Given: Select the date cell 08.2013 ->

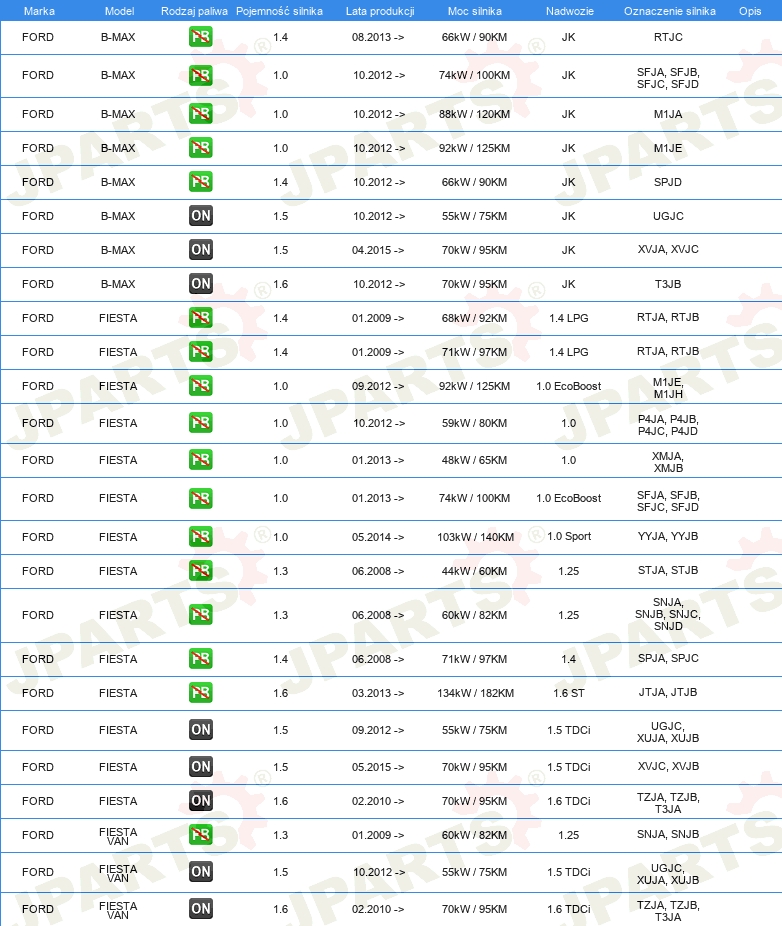Looking at the screenshot, I should pos(378,37).
